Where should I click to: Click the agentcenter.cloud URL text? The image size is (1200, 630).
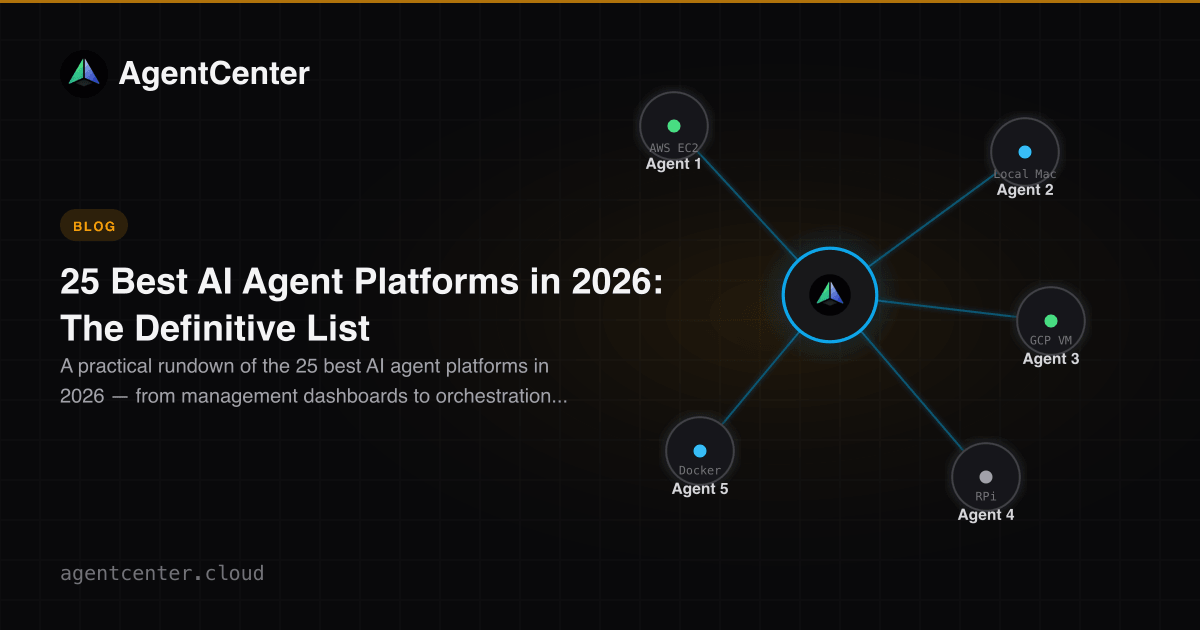pos(162,574)
